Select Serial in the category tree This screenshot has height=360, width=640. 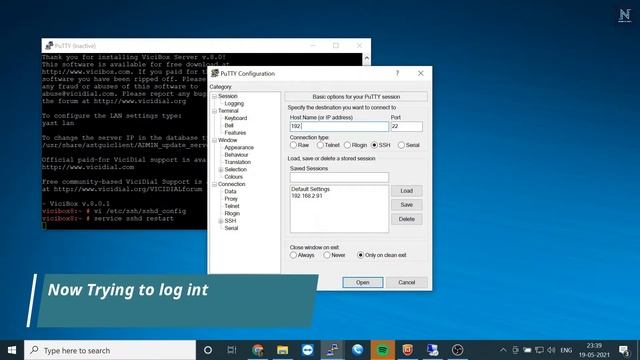tap(231, 229)
